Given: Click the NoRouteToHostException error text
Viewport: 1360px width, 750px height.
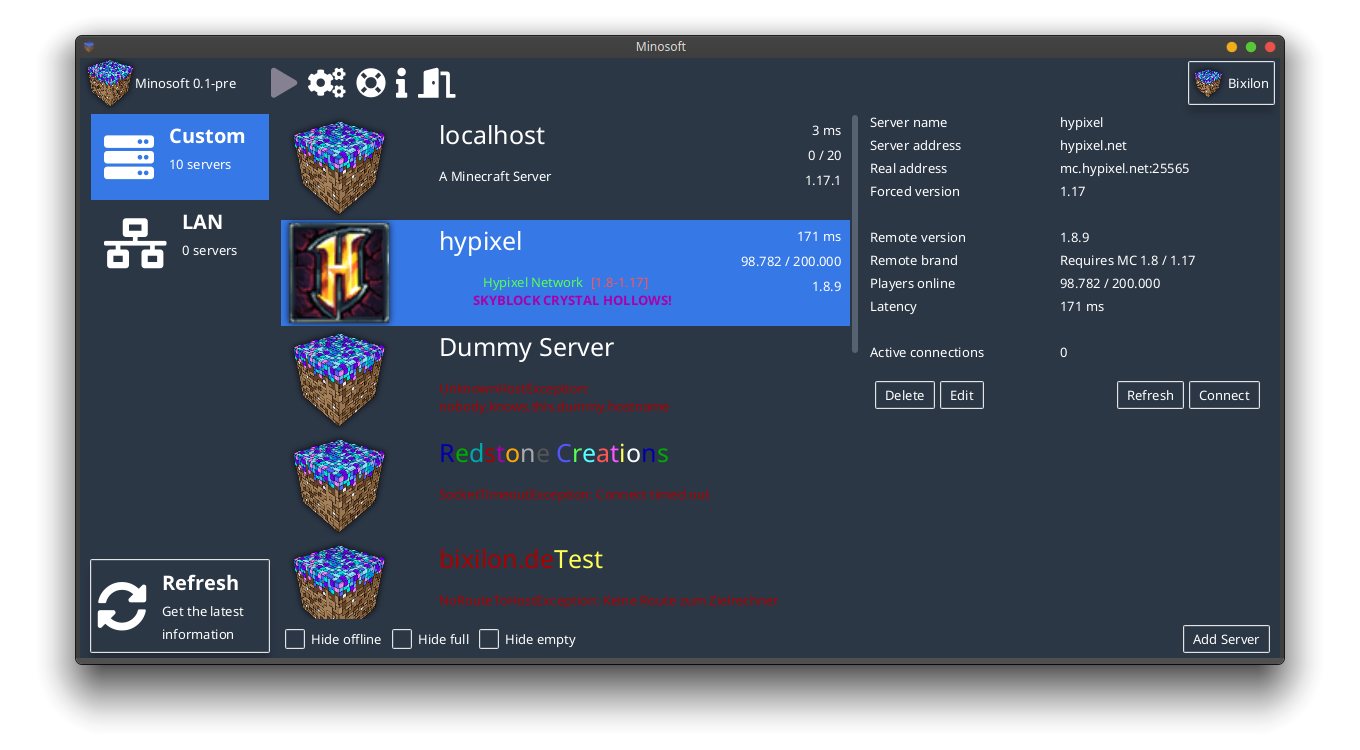Looking at the screenshot, I should pyautogui.click(x=608, y=601).
